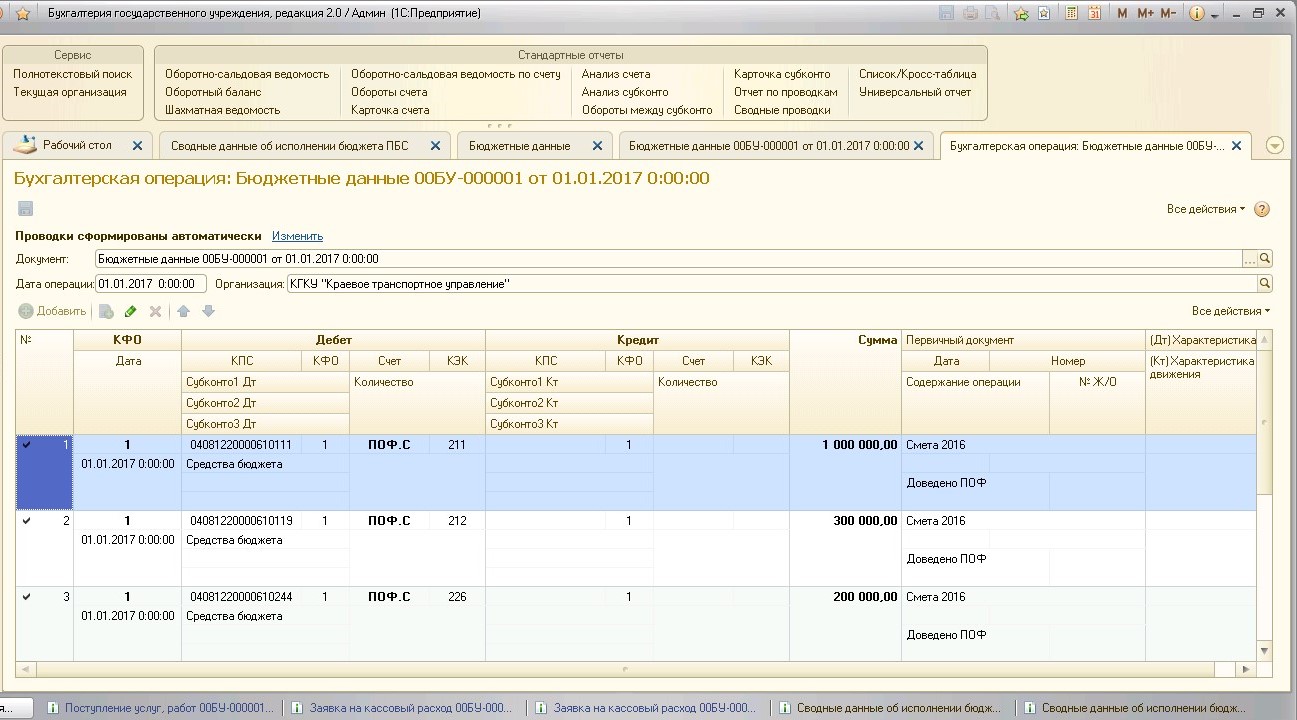Open Оборотно-сальдовая ведомость report
The width and height of the screenshot is (1297, 720).
coord(246,74)
